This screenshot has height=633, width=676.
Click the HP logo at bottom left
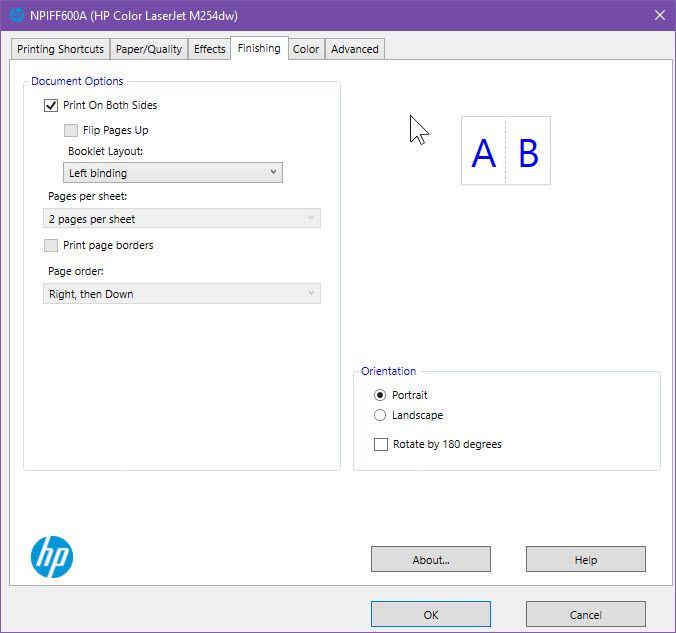[x=52, y=557]
